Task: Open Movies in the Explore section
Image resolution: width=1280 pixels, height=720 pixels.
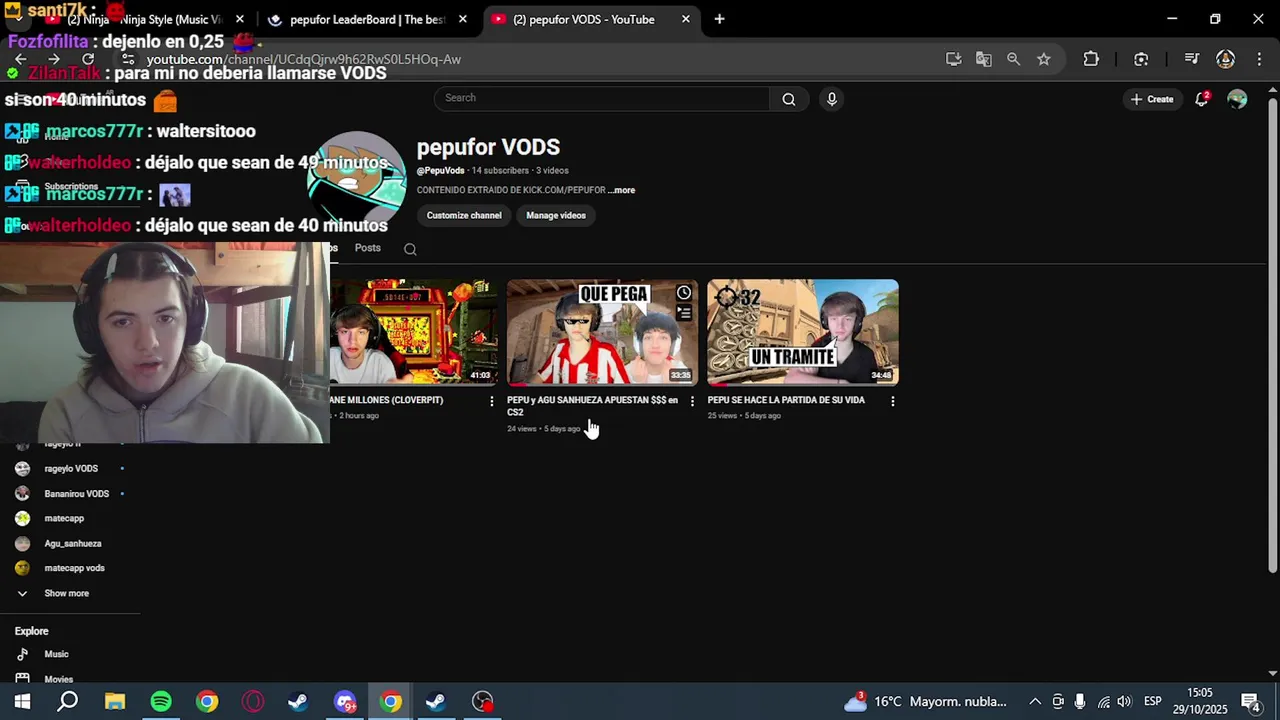Action: point(58,679)
